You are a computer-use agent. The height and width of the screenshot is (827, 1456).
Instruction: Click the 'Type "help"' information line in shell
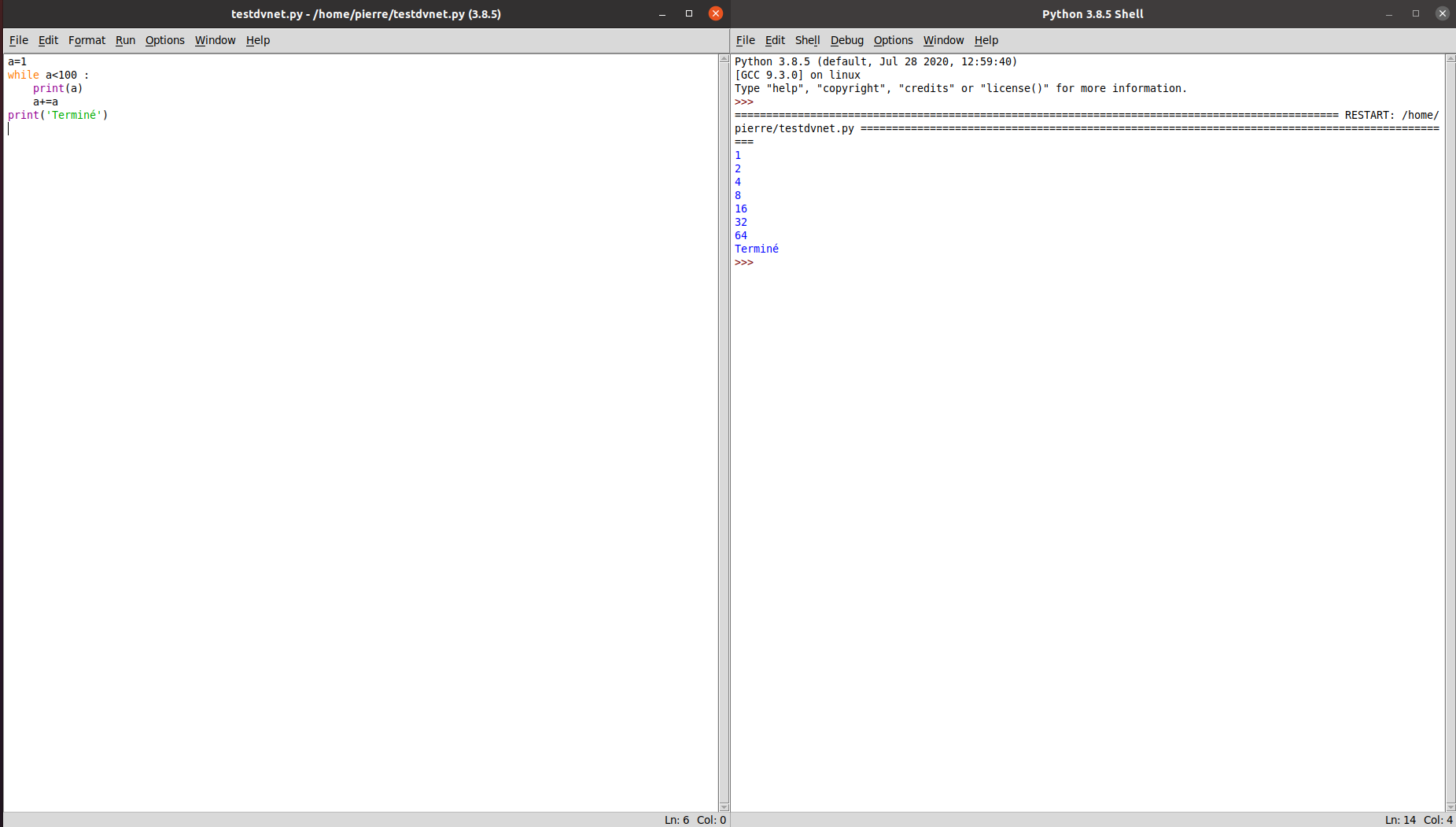960,88
